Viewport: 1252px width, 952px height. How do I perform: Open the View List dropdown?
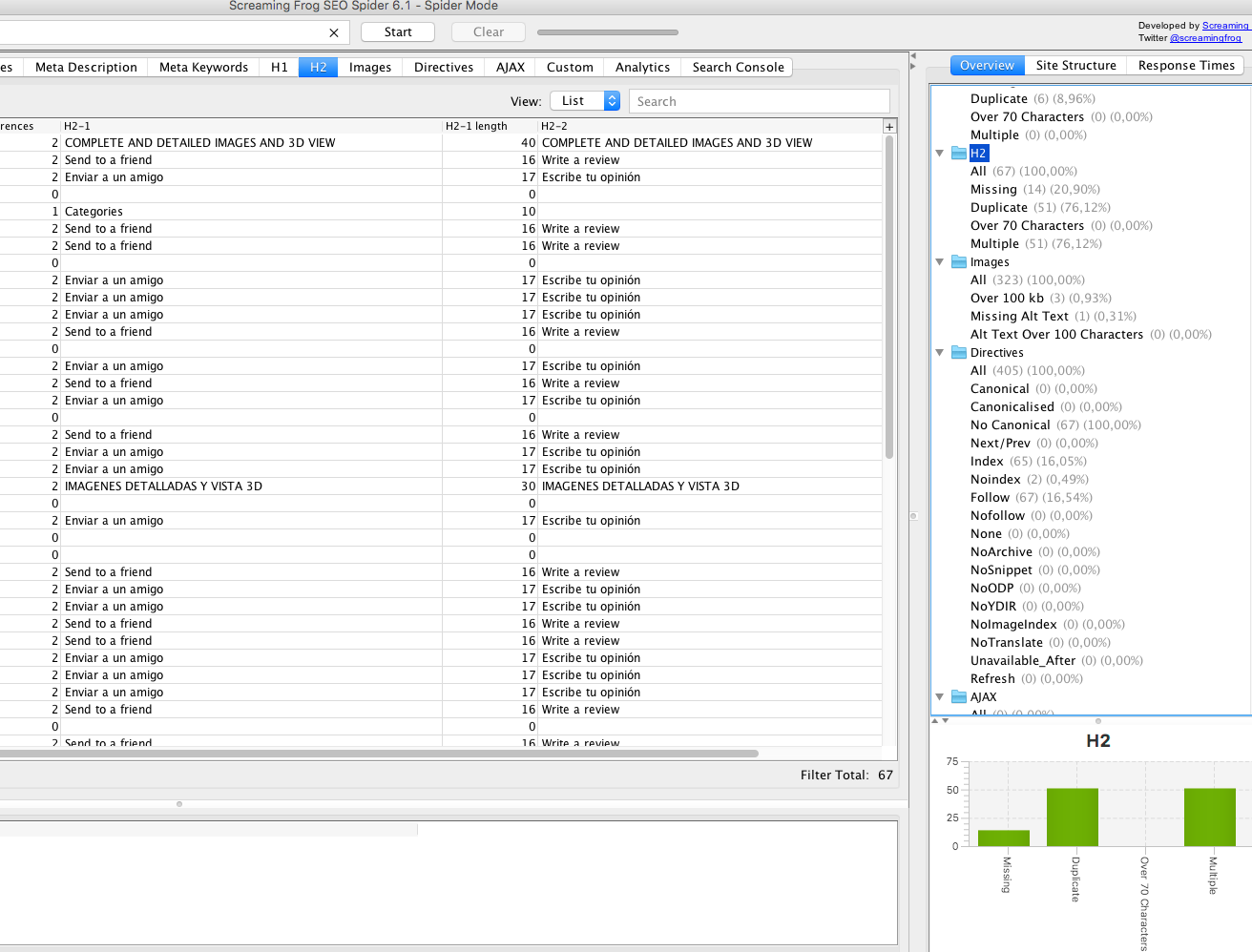coord(586,101)
